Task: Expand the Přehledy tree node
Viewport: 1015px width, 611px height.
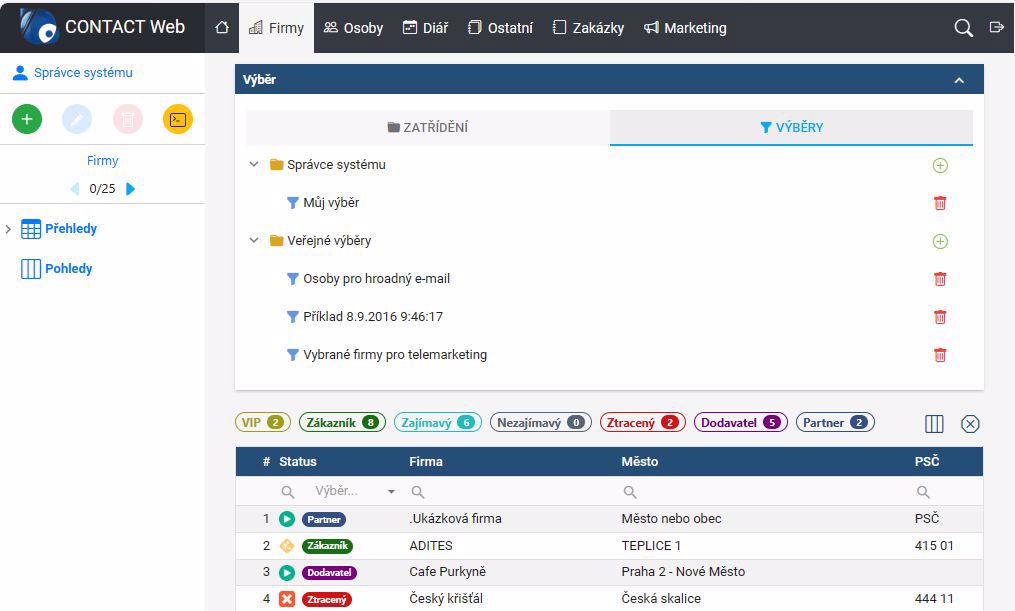Action: (8, 229)
